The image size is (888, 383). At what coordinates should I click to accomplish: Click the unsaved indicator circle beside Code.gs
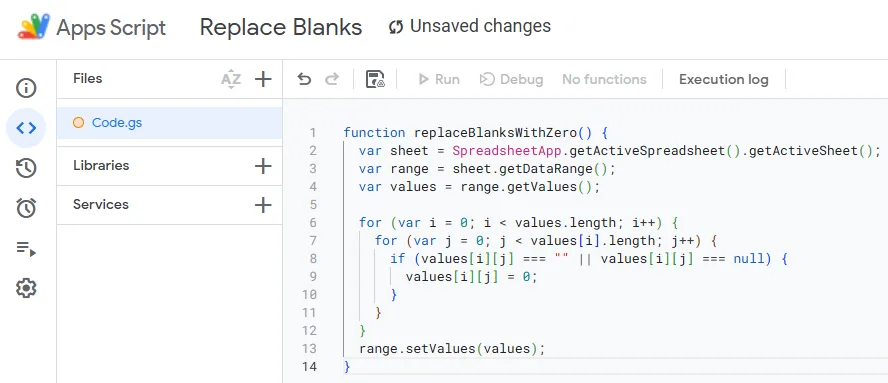tap(78, 122)
